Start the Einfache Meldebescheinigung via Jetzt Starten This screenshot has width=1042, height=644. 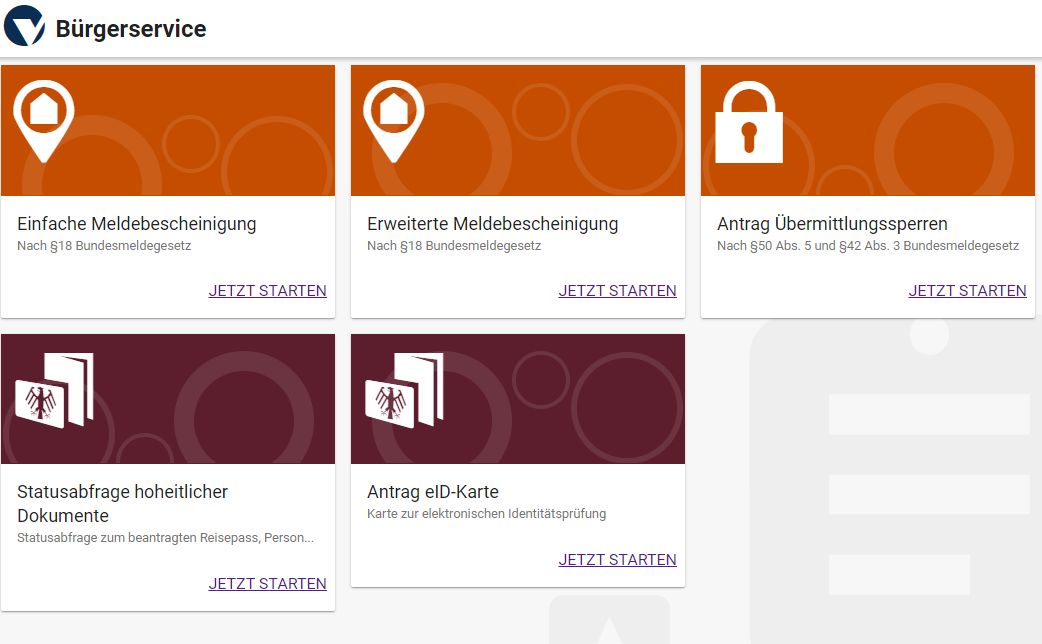267,291
